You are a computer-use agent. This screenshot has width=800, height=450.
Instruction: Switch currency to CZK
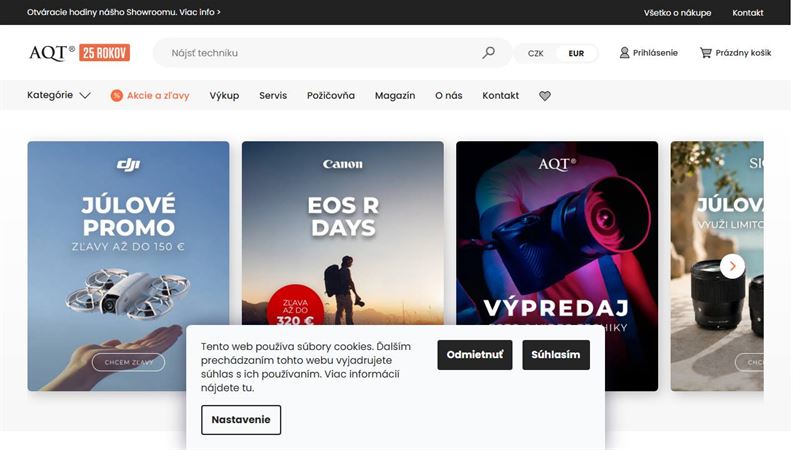click(x=535, y=53)
